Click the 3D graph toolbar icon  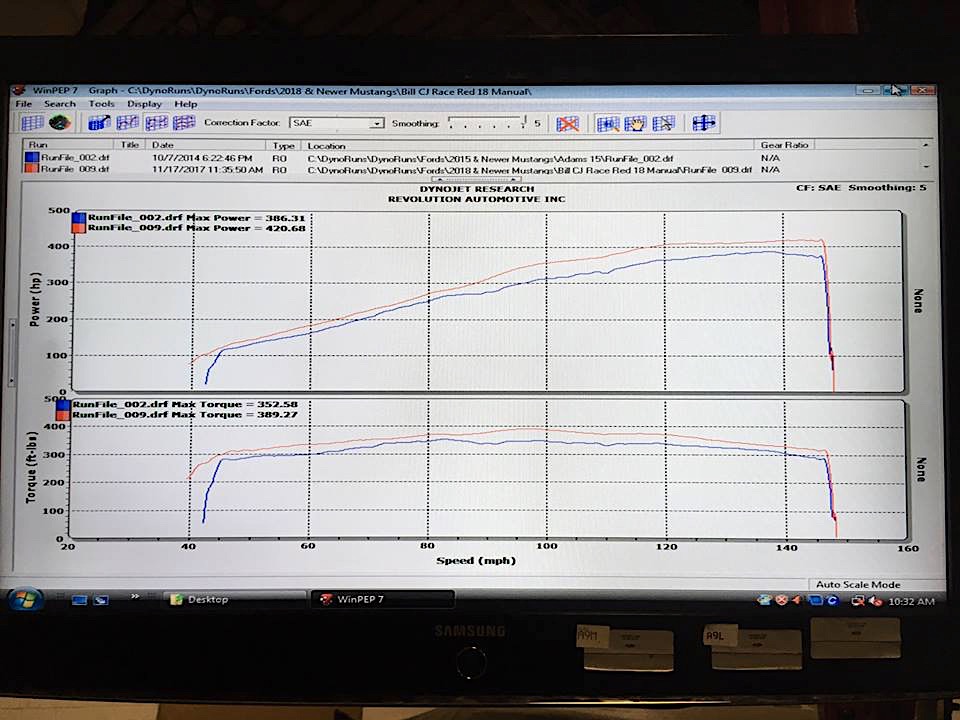coord(99,123)
